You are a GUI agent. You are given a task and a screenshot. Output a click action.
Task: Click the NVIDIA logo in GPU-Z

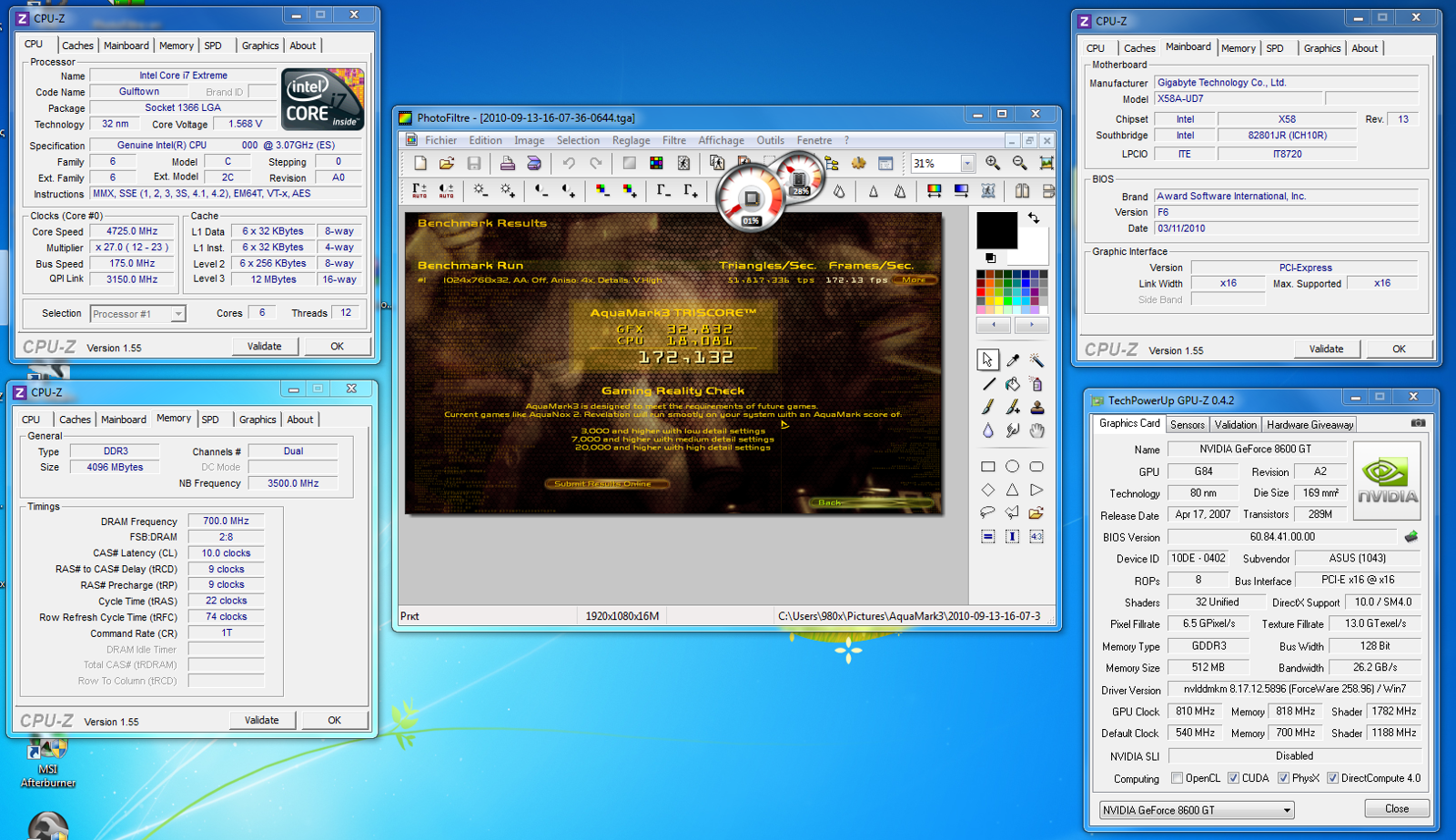point(1387,481)
